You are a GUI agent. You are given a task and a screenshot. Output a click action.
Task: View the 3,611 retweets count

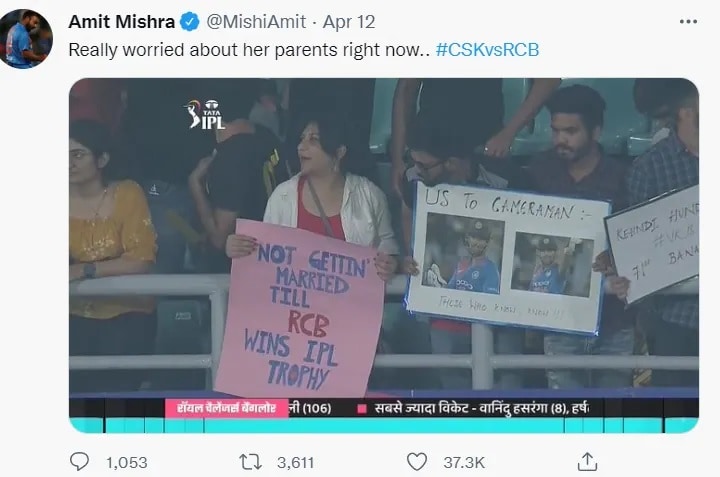(296, 462)
